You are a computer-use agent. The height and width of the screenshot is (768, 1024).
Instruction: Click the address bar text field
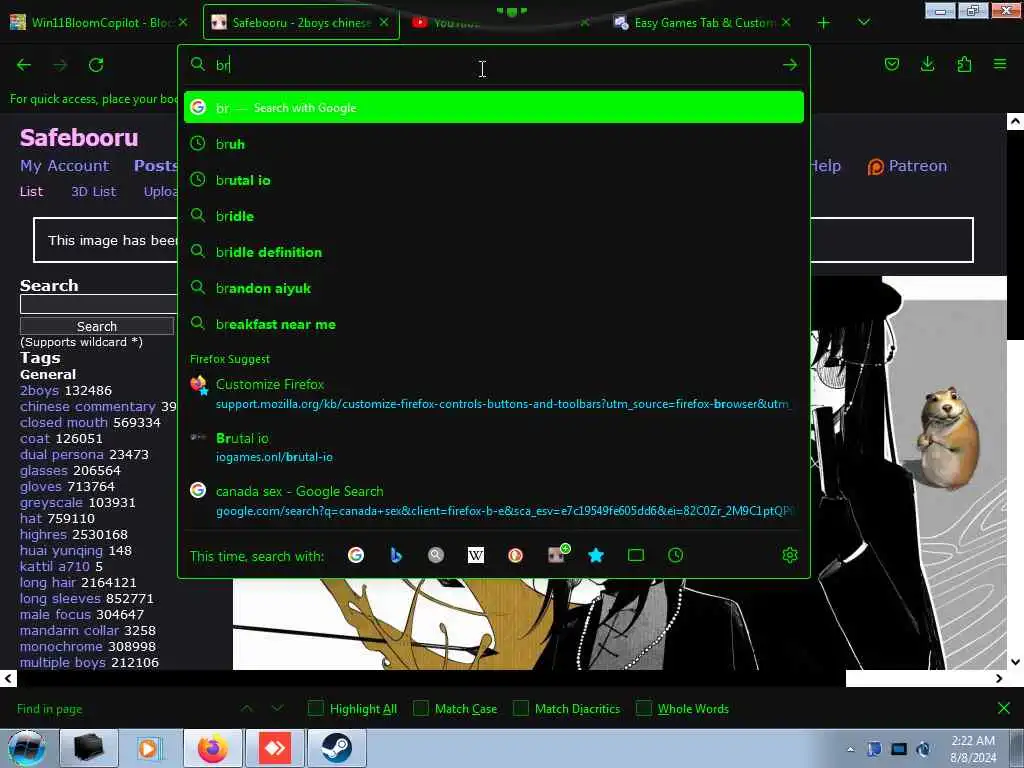(x=496, y=65)
